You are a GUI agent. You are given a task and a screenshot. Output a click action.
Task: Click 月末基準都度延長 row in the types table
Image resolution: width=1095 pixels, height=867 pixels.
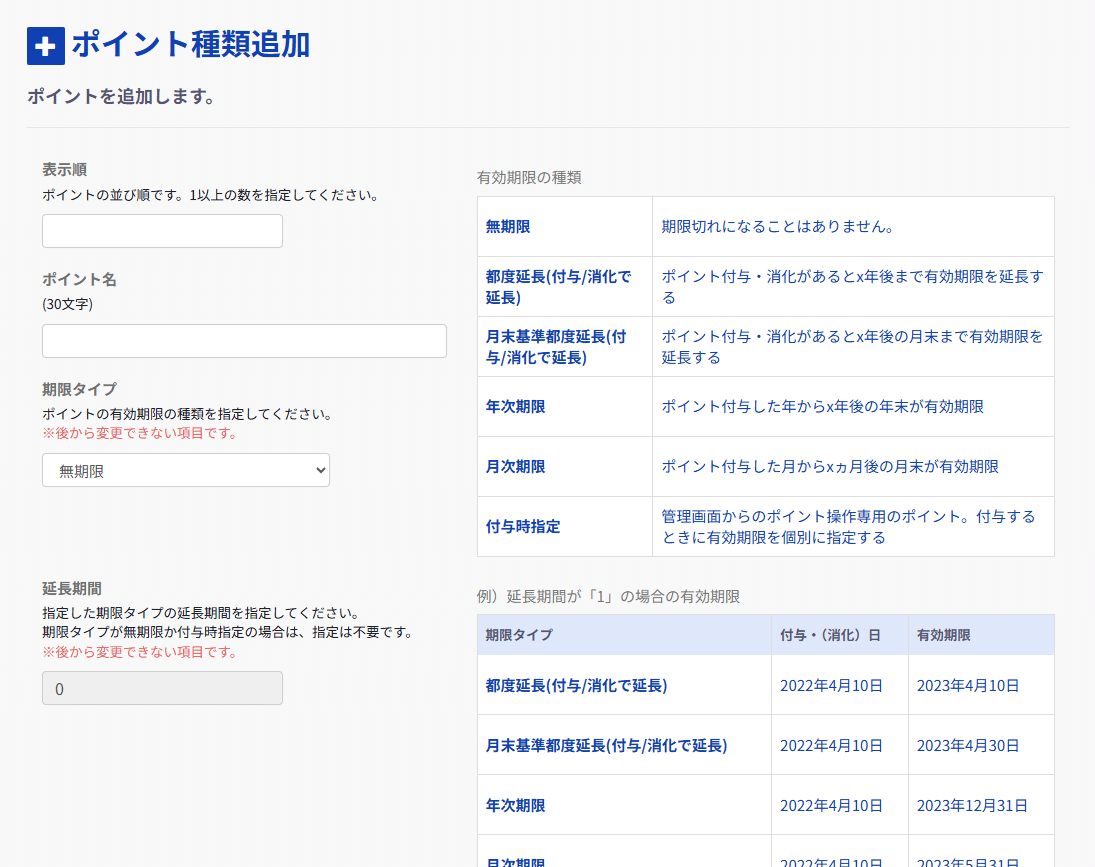[556, 347]
